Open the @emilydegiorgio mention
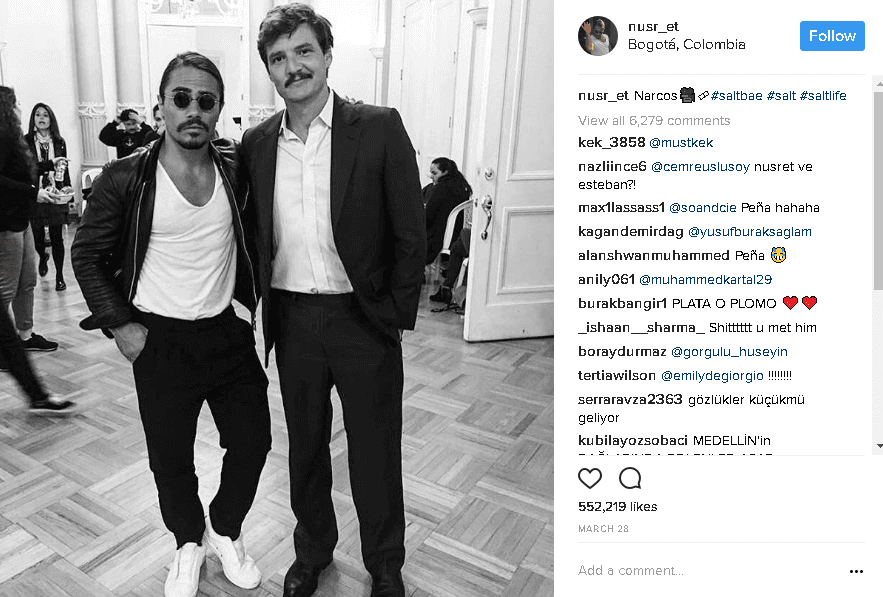The height and width of the screenshot is (597, 883). click(x=712, y=376)
